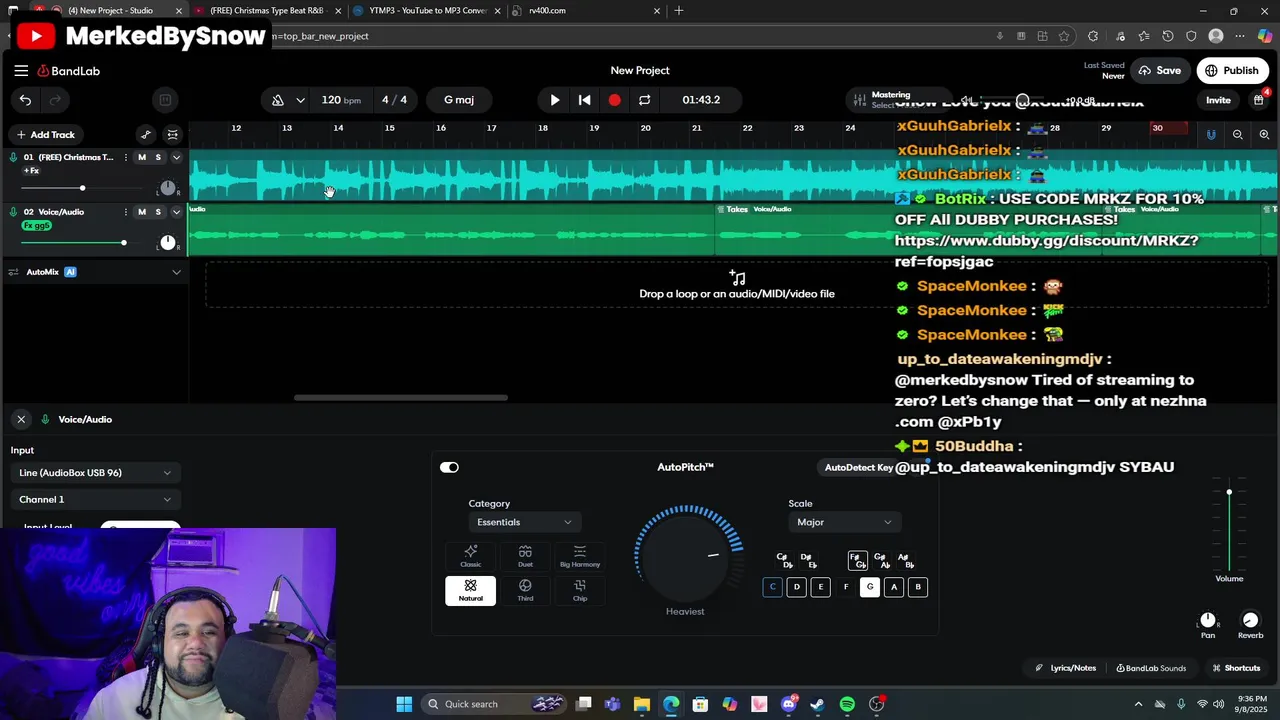Select the Duet AutoPitch preset
This screenshot has width=1280, height=720.
click(x=525, y=556)
